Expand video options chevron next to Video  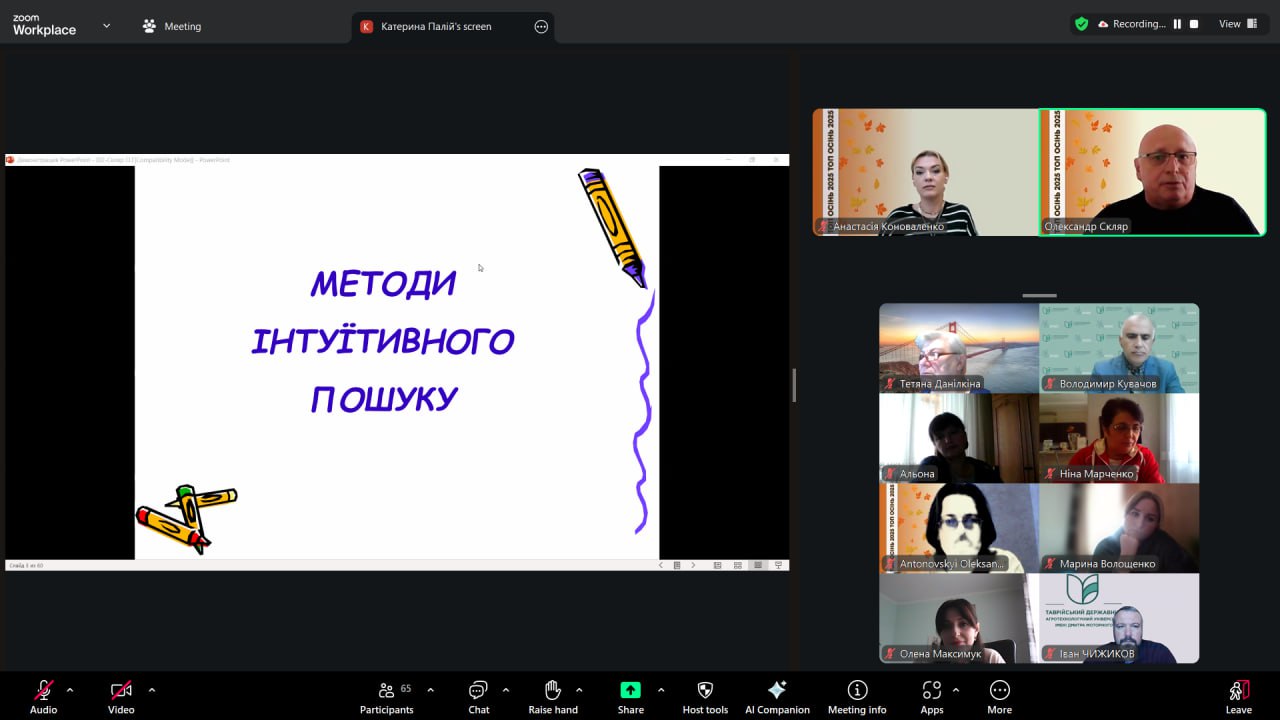[x=152, y=690]
